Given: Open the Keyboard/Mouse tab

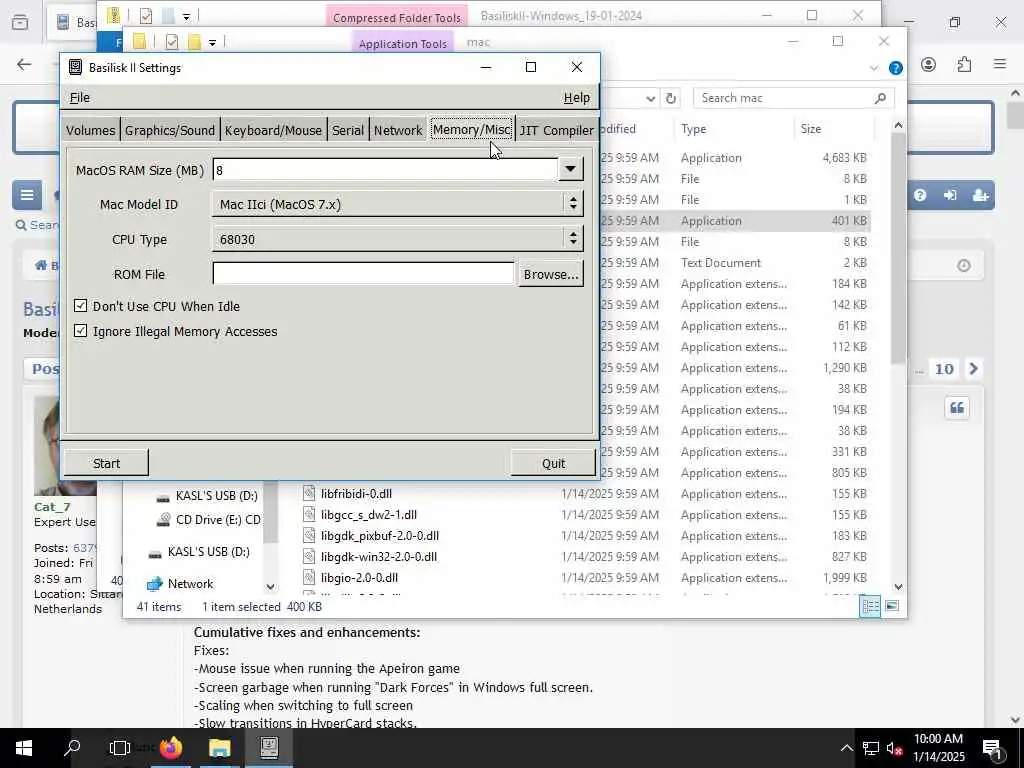Looking at the screenshot, I should tap(273, 130).
